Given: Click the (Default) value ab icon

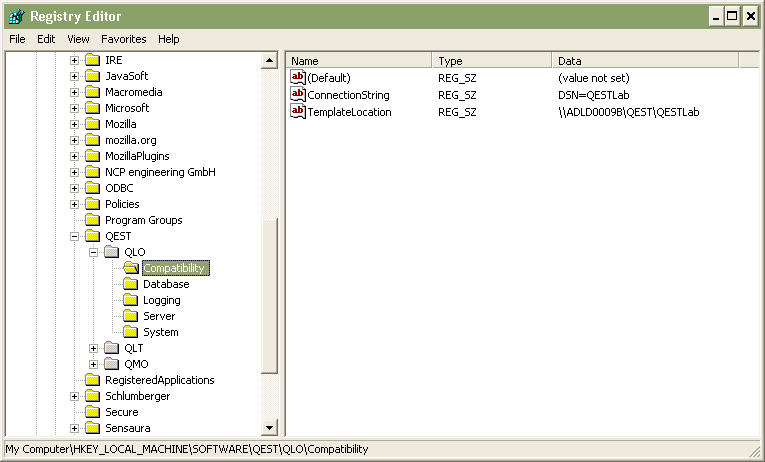Looking at the screenshot, I should (x=297, y=77).
